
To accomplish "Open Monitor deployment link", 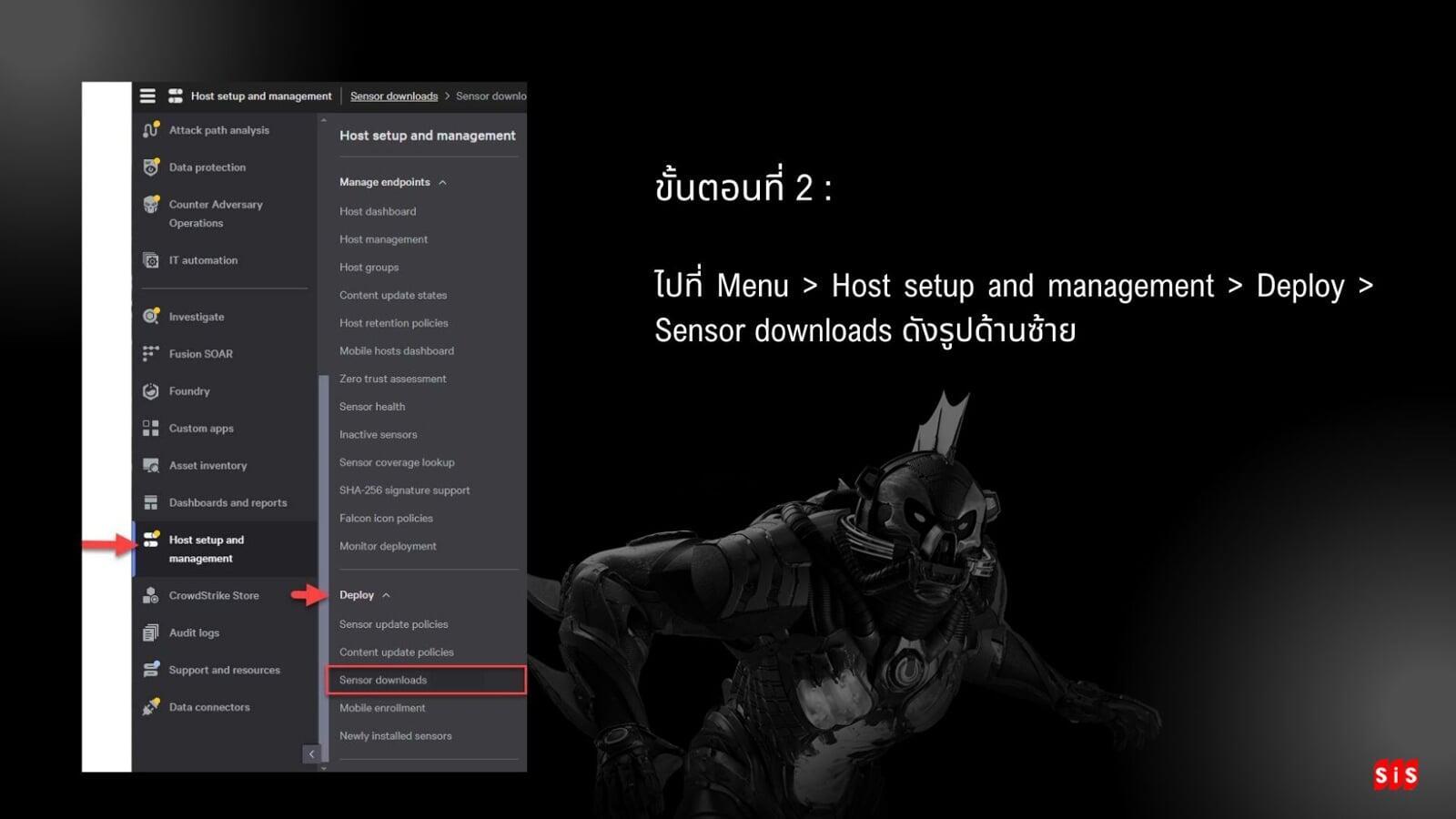I will click(388, 547).
